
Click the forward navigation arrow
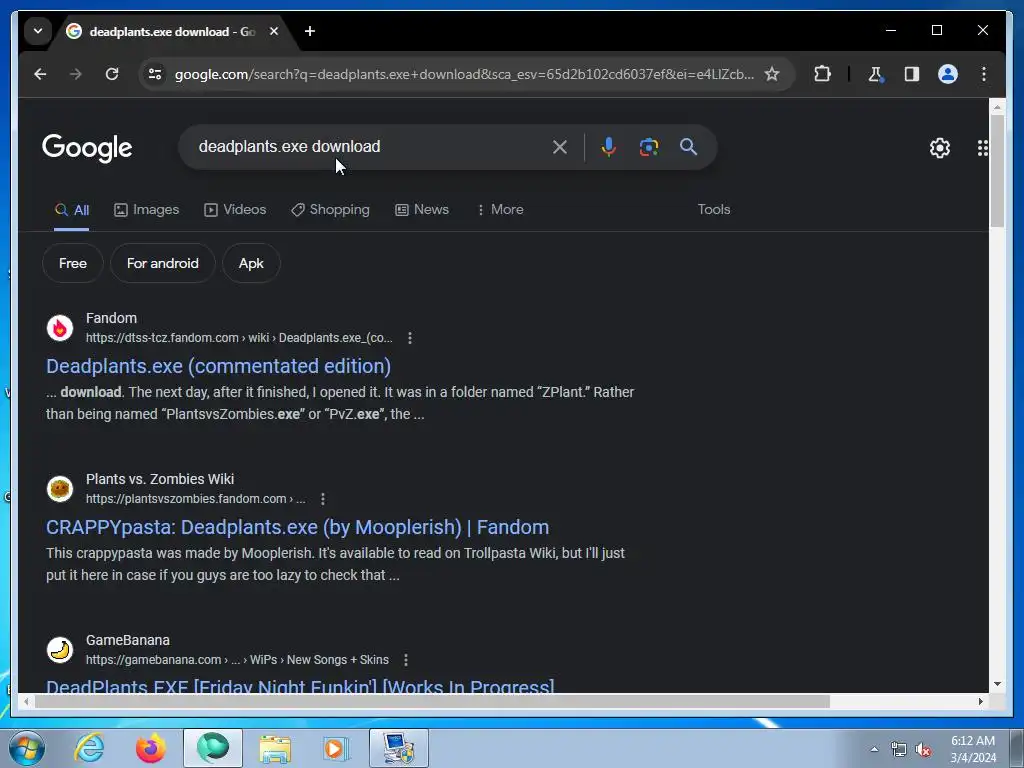pyautogui.click(x=76, y=74)
